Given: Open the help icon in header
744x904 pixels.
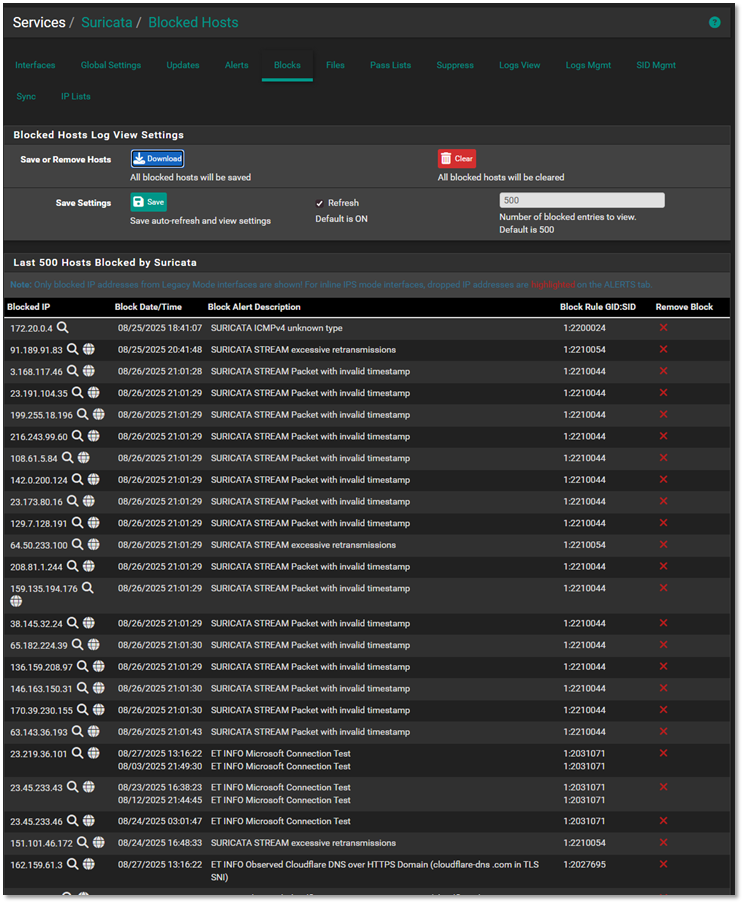Looking at the screenshot, I should coord(715,22).
